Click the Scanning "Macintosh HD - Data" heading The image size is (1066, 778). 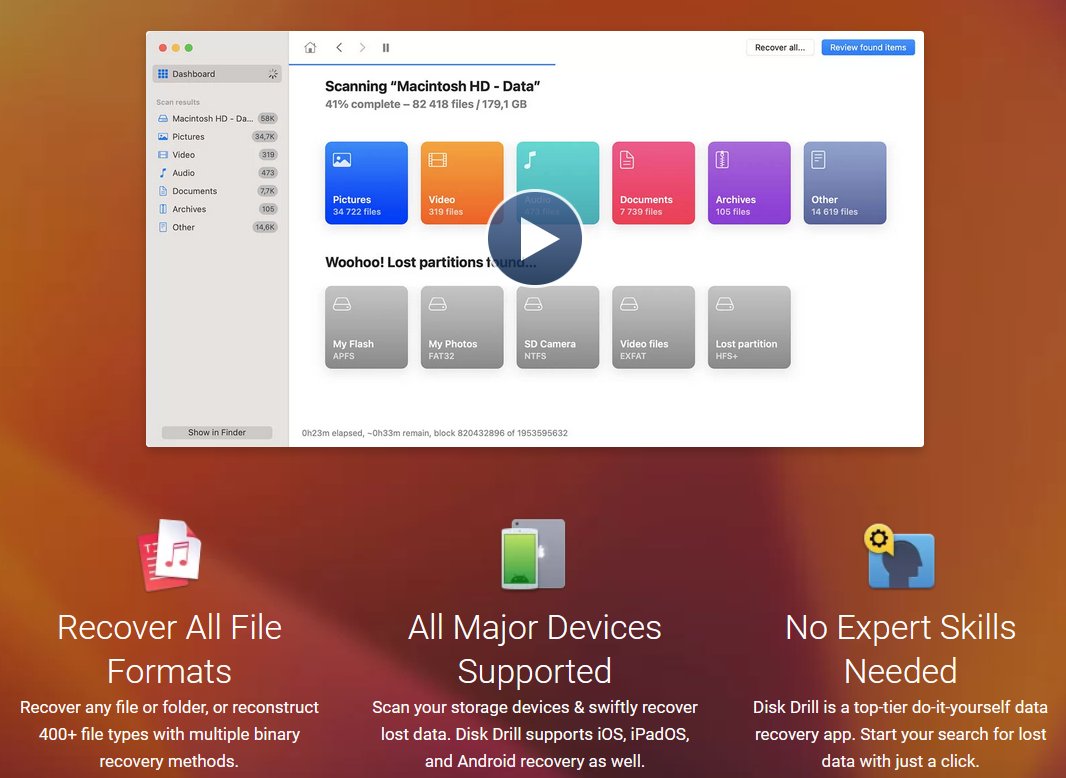click(432, 86)
